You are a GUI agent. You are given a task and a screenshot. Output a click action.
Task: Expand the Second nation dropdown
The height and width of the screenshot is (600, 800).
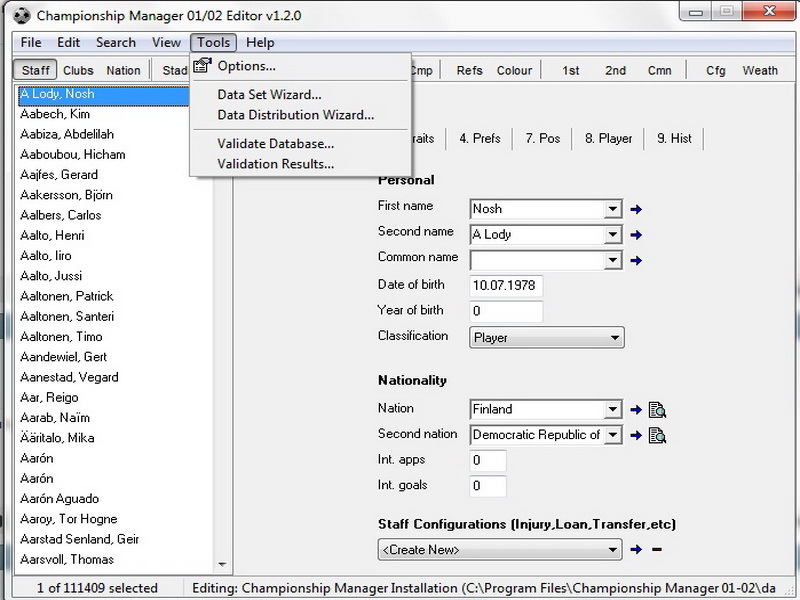tap(612, 435)
